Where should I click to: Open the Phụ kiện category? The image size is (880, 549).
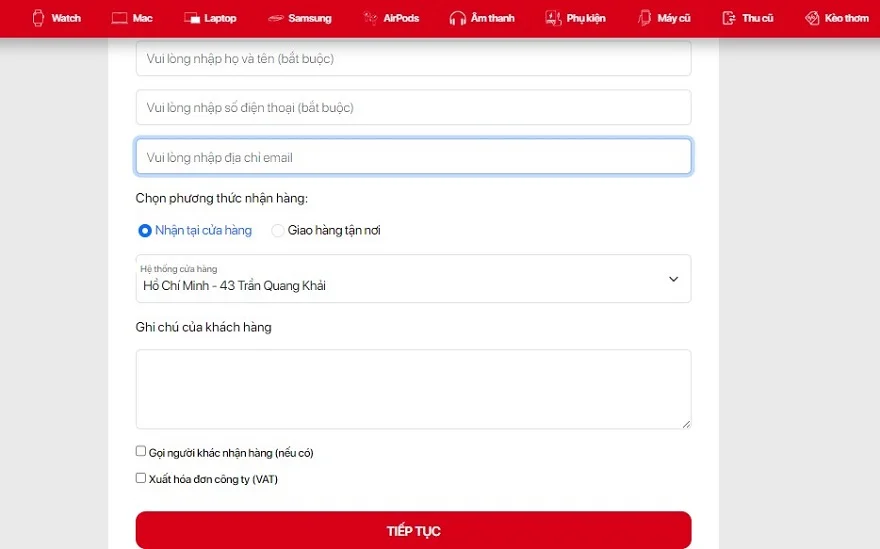[586, 18]
